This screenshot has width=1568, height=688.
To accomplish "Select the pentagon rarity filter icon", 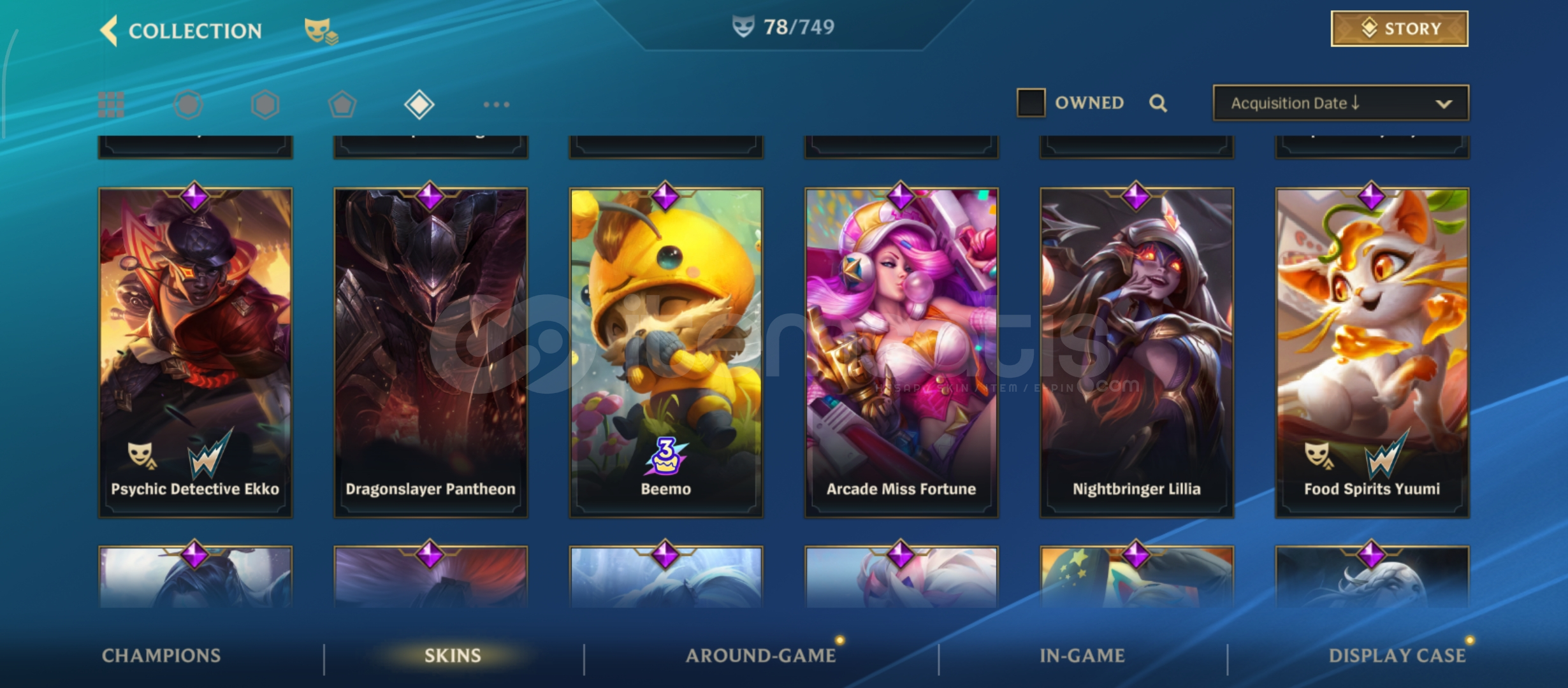I will click(x=342, y=104).
